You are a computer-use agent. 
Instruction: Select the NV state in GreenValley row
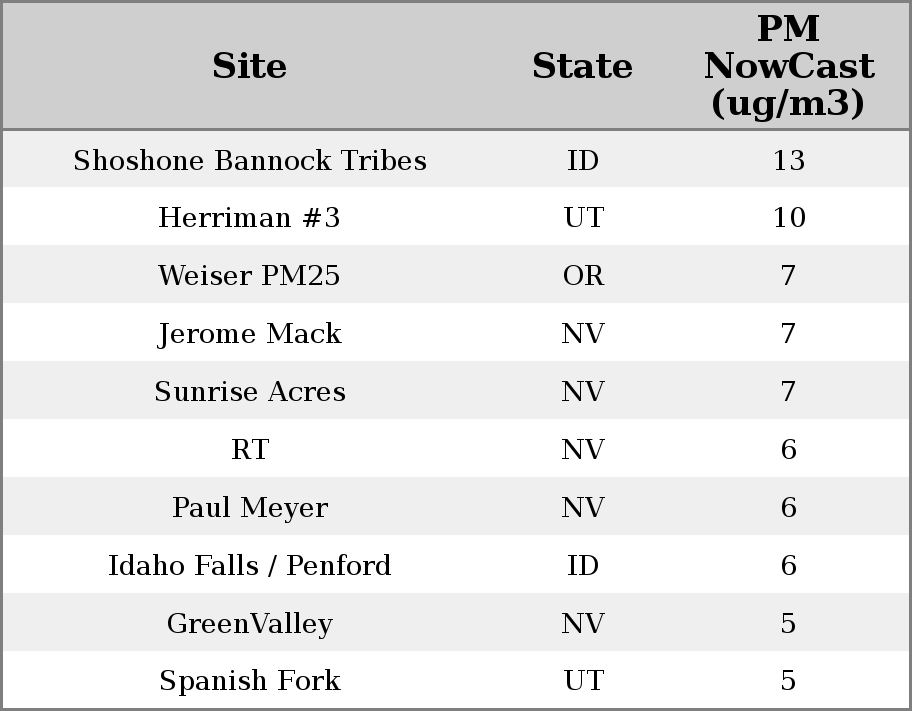(583, 624)
